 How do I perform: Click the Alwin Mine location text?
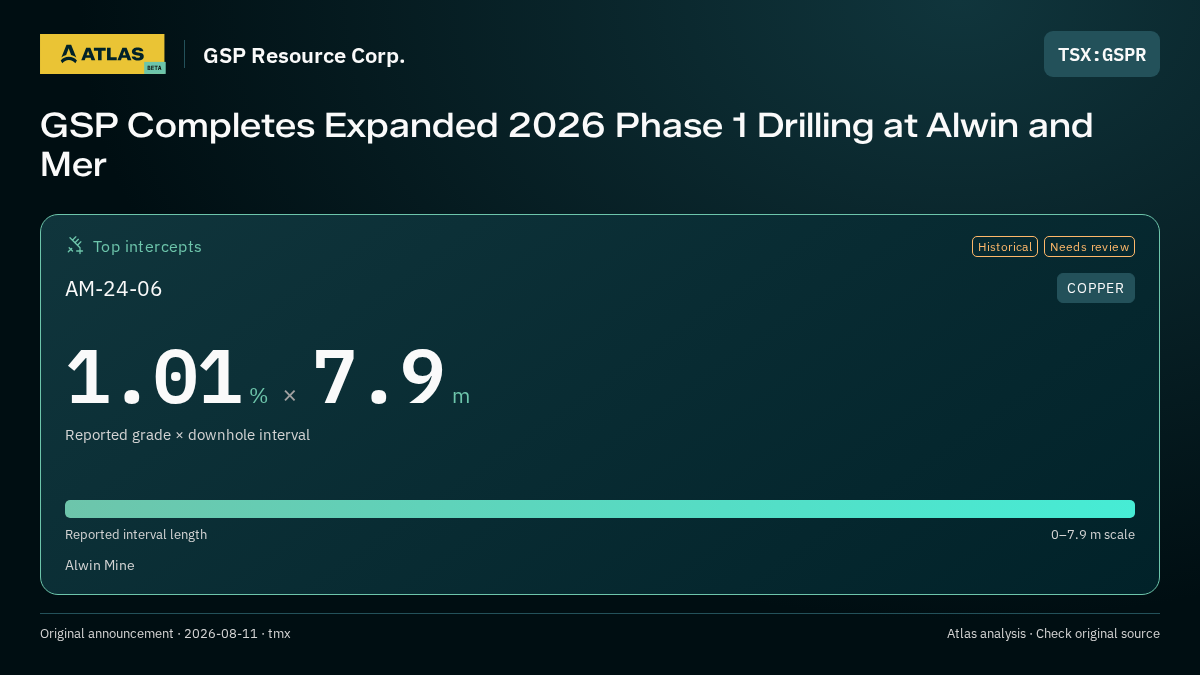(99, 566)
